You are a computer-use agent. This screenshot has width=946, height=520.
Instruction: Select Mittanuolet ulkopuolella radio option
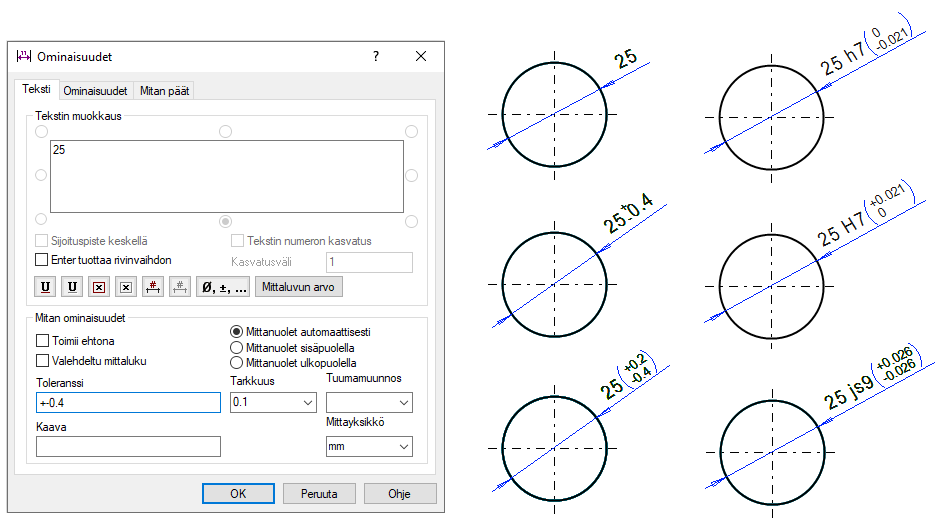click(x=237, y=363)
